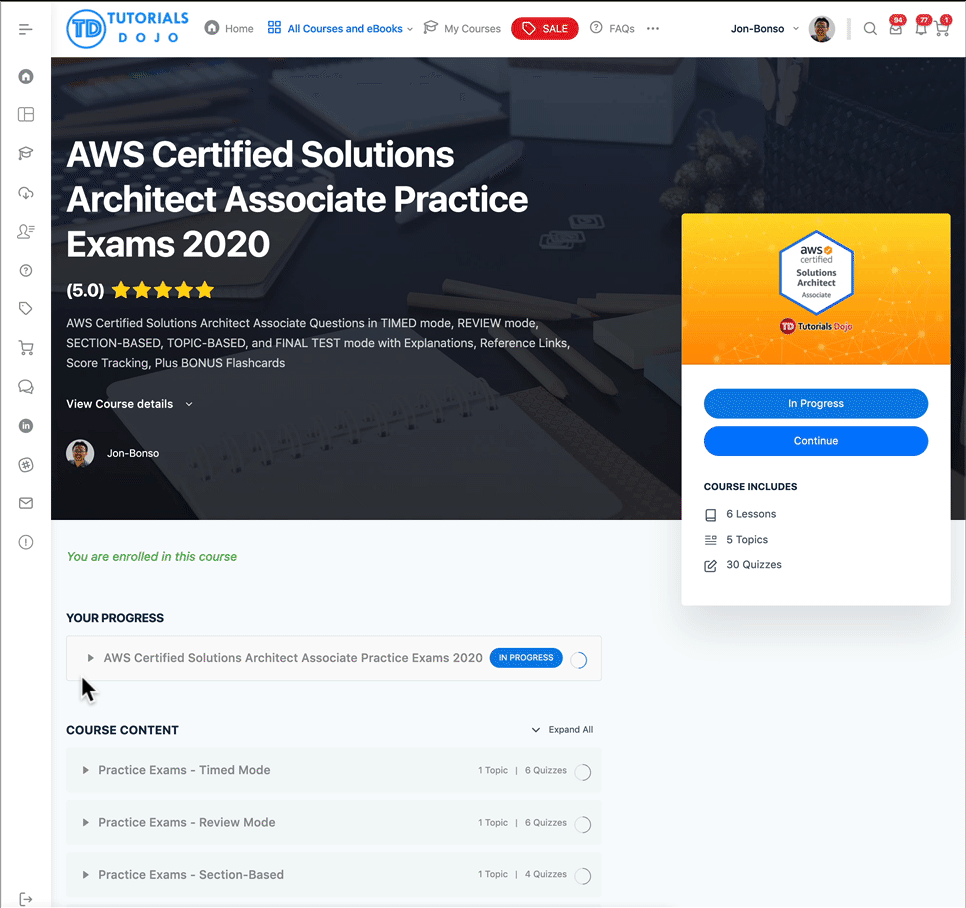Image resolution: width=966 pixels, height=908 pixels.
Task: Open the LinkedIn icon in left sidebar
Action: click(26, 426)
